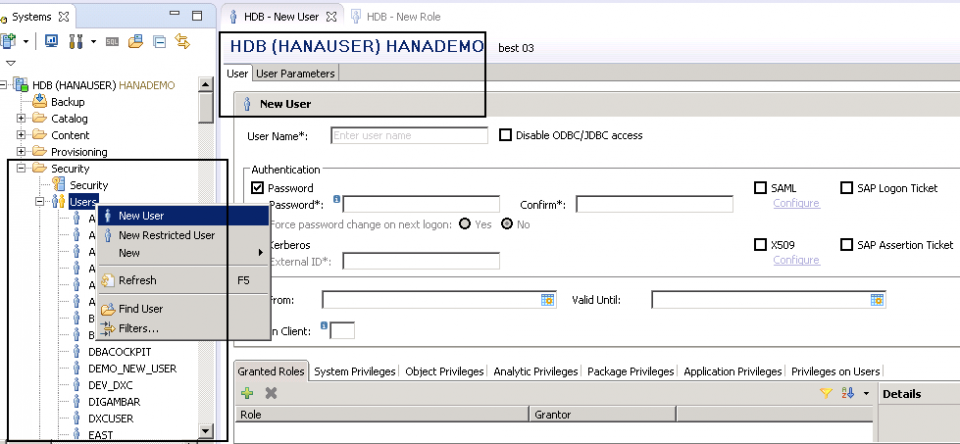Choose New Restricted User menu entry
Screen dimensions: 960x444
pos(183,235)
